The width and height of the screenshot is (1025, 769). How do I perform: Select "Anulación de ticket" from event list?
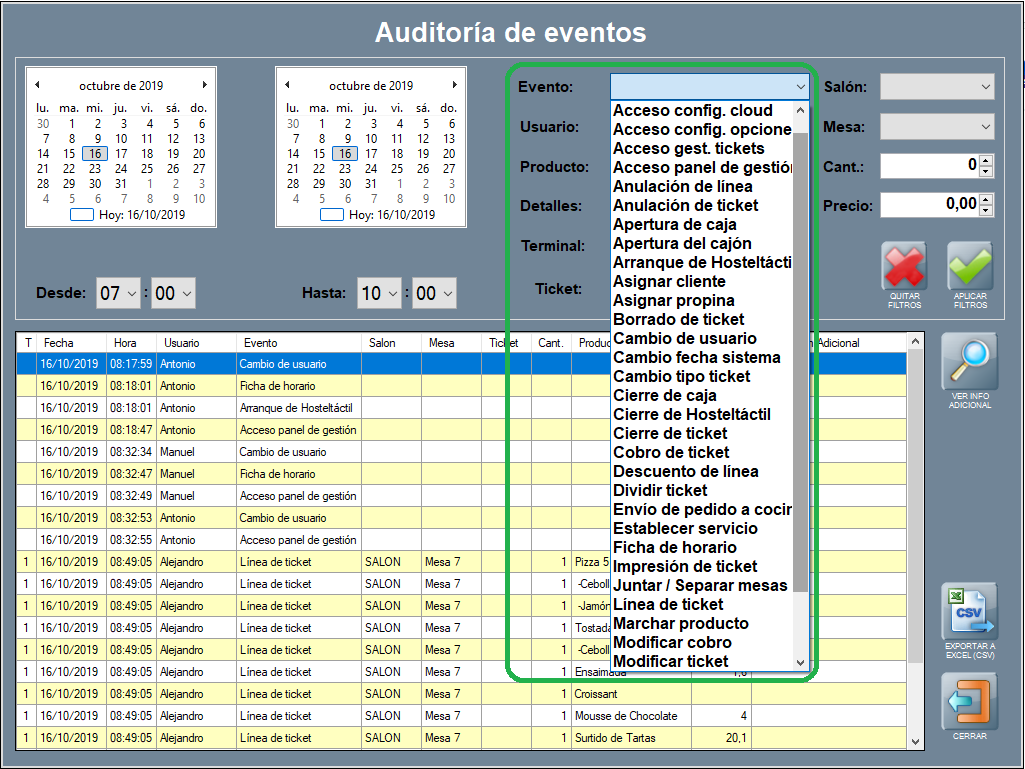click(x=685, y=205)
